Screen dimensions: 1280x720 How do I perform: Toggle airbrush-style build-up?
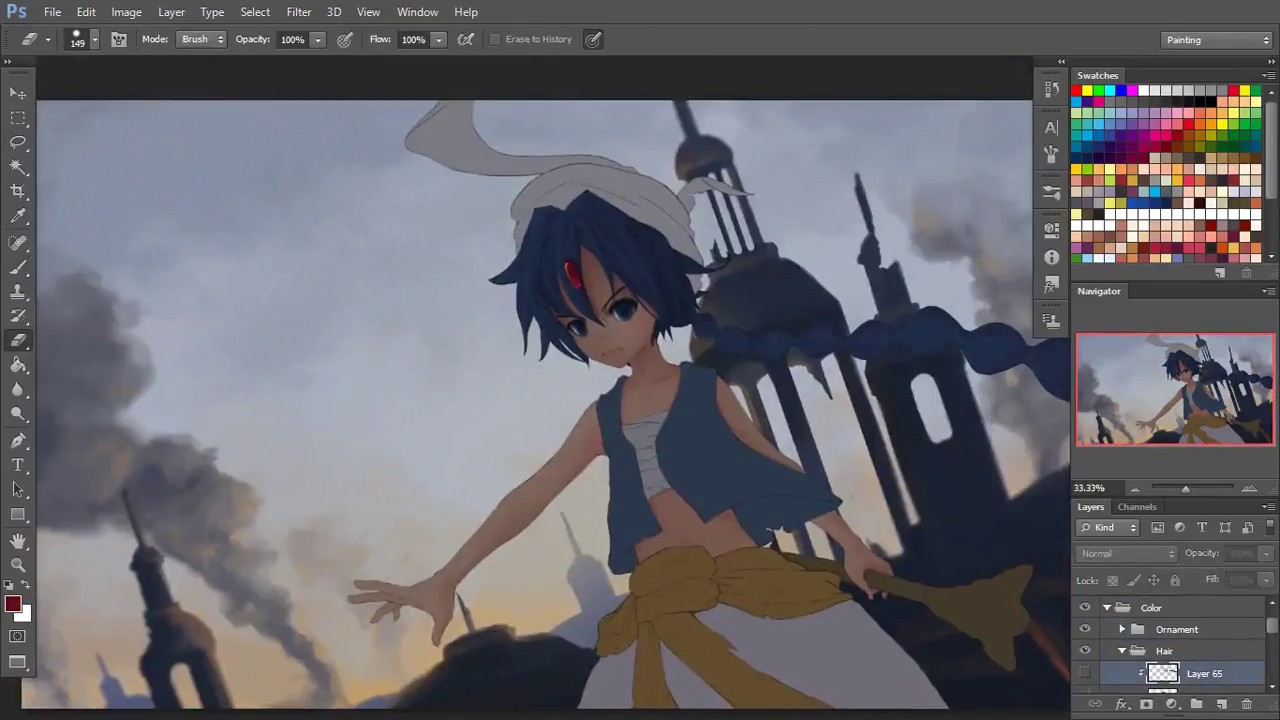pyautogui.click(x=466, y=39)
